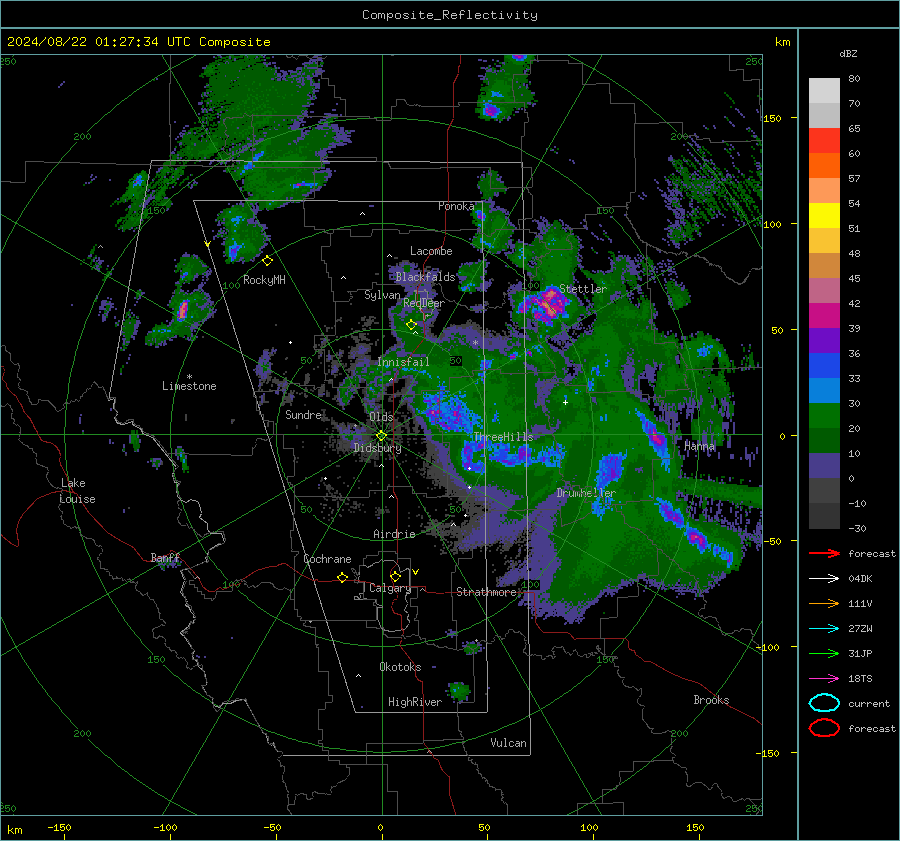900x841 pixels.
Task: Click the Calgary city label
Action: coord(390,588)
